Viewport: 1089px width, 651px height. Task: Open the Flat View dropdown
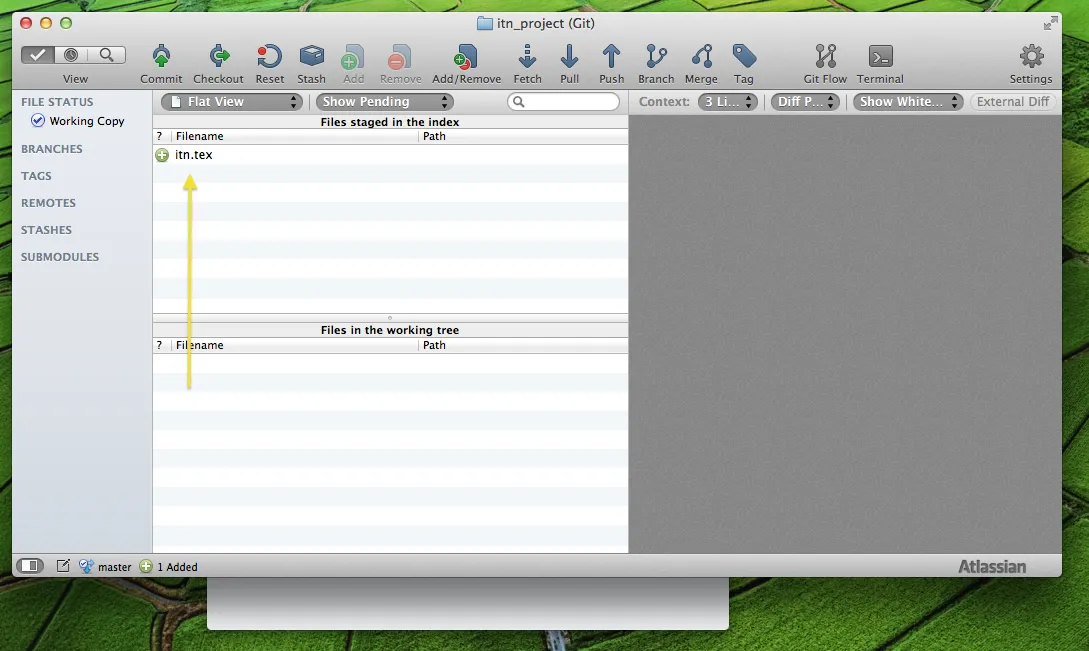tap(231, 102)
